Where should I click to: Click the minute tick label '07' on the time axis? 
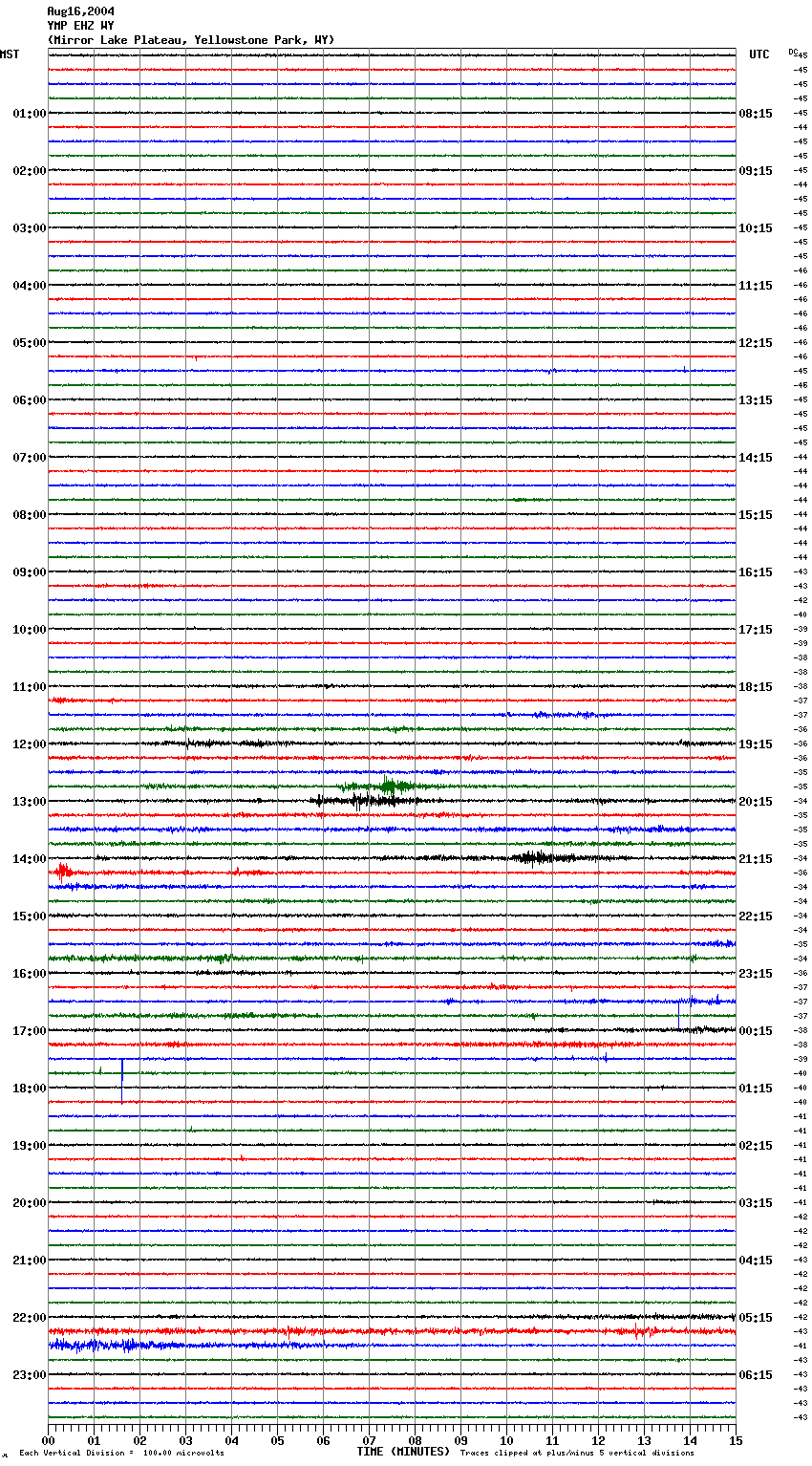(368, 1440)
